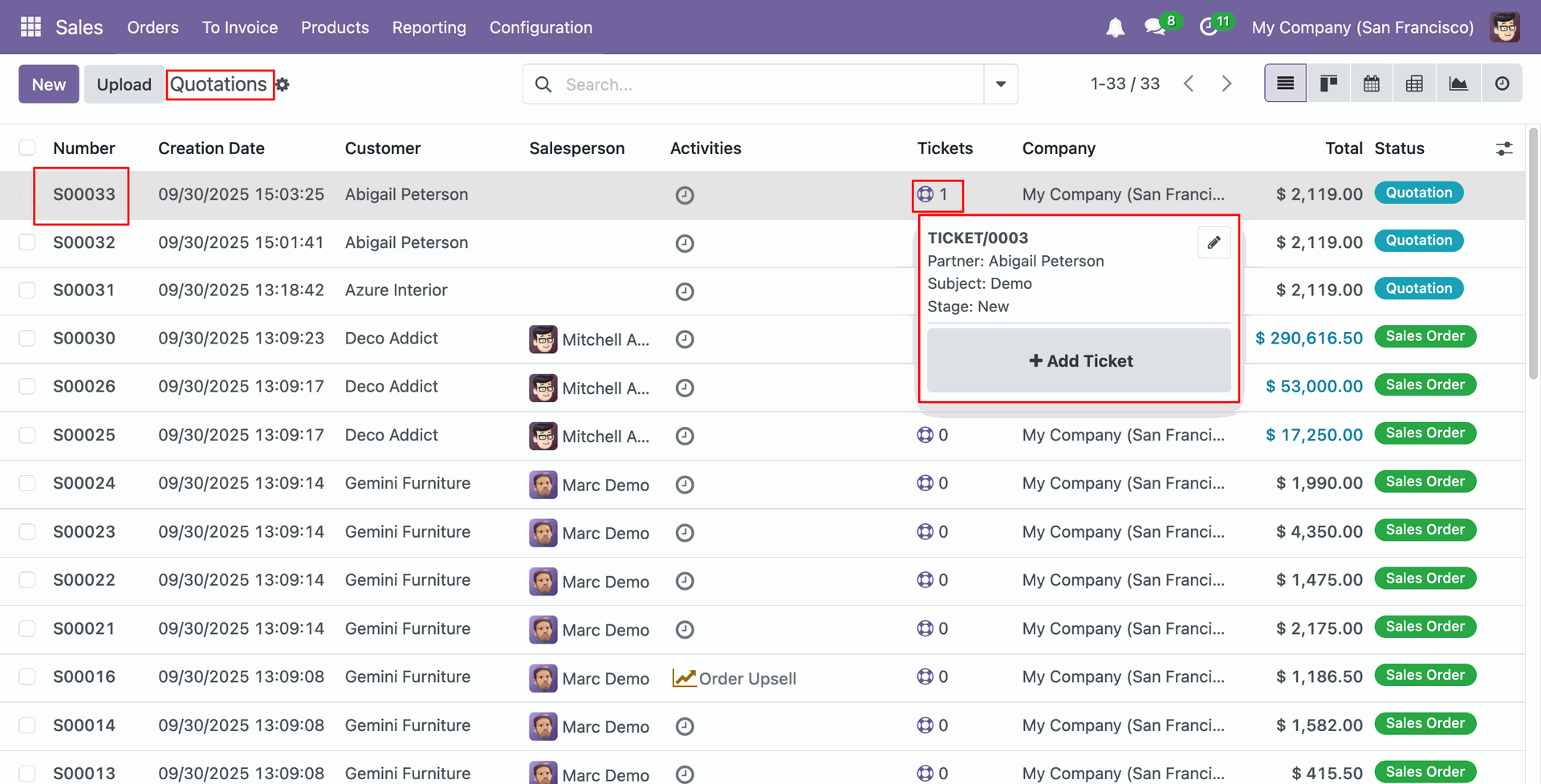This screenshot has height=784, width=1541.
Task: Open the activity clock on S00024
Action: click(x=685, y=485)
